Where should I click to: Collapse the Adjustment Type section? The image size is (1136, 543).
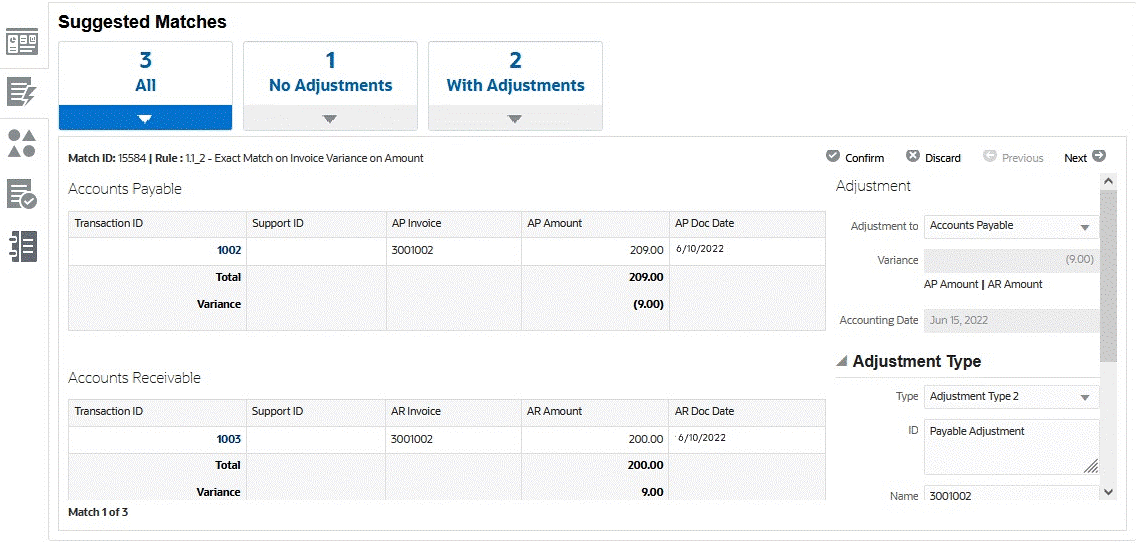(841, 362)
